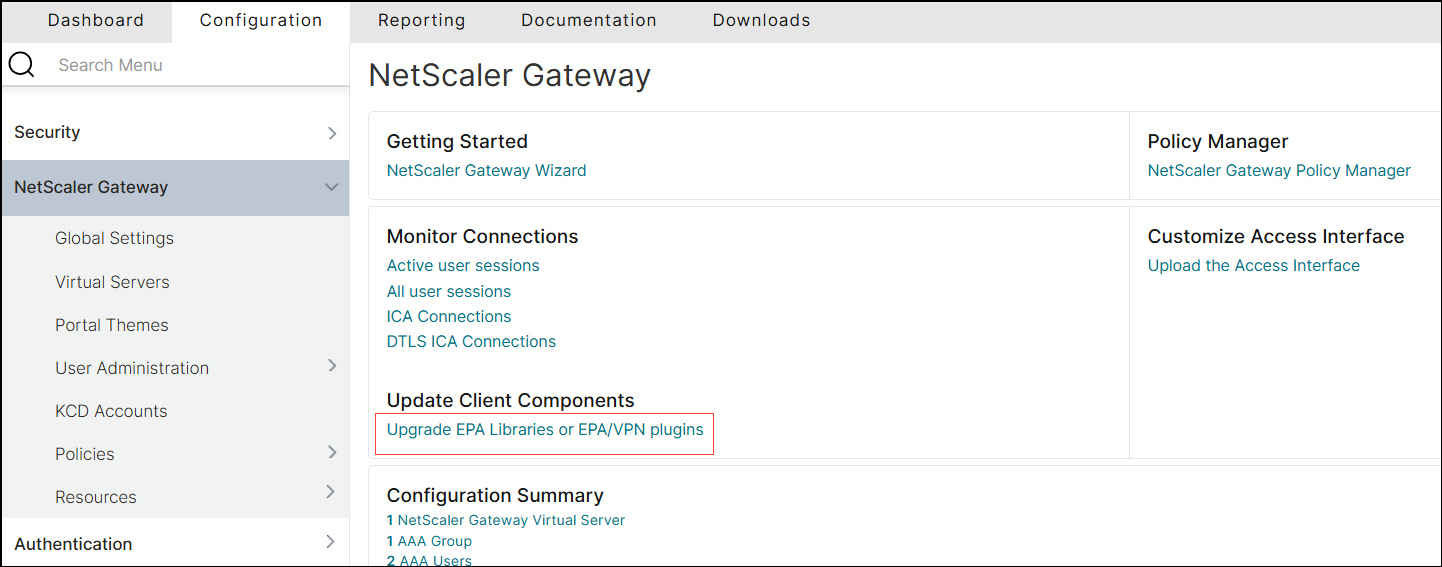
Task: View Active user sessions
Action: (463, 265)
